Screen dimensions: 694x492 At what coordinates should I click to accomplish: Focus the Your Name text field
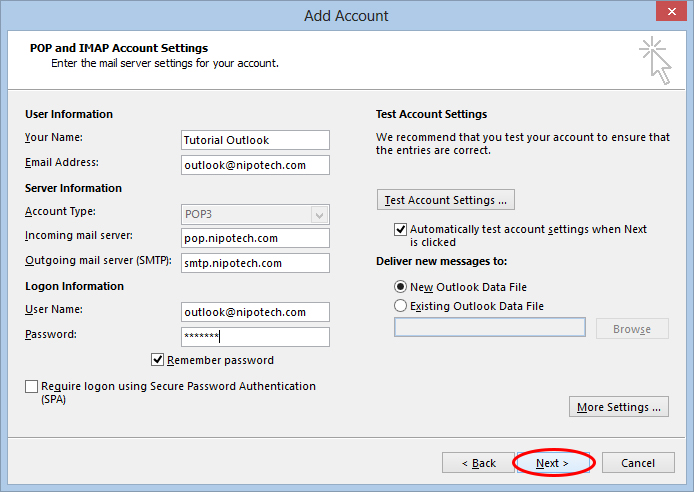click(255, 140)
